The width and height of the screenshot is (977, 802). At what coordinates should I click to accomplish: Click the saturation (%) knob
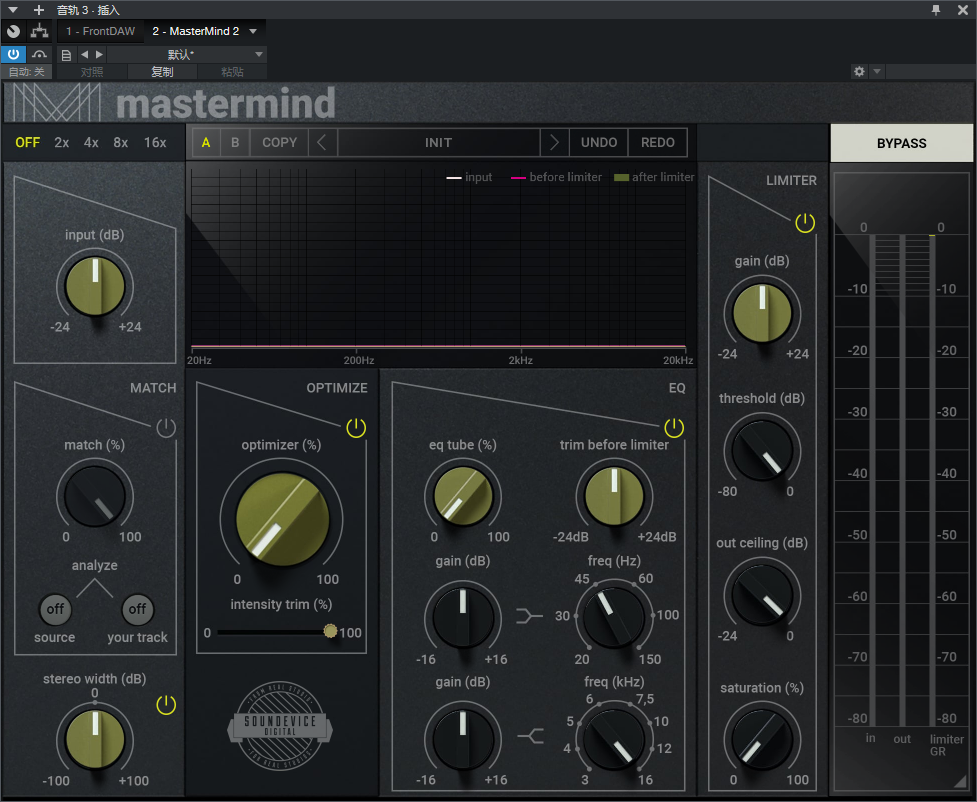click(x=762, y=740)
